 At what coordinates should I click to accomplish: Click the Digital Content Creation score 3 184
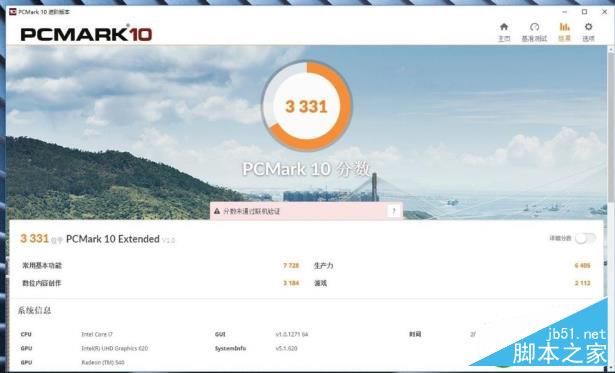click(291, 283)
